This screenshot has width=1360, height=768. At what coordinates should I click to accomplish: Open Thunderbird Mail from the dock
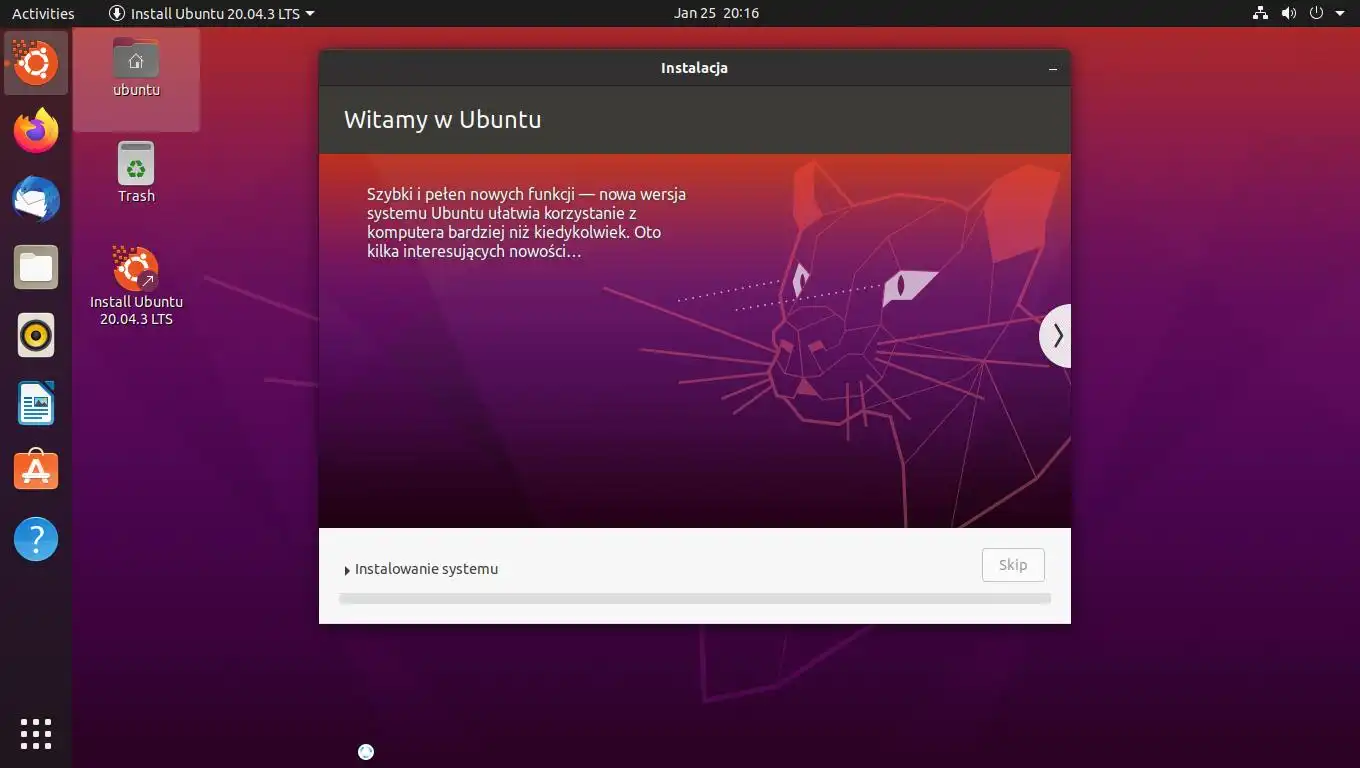pos(36,199)
